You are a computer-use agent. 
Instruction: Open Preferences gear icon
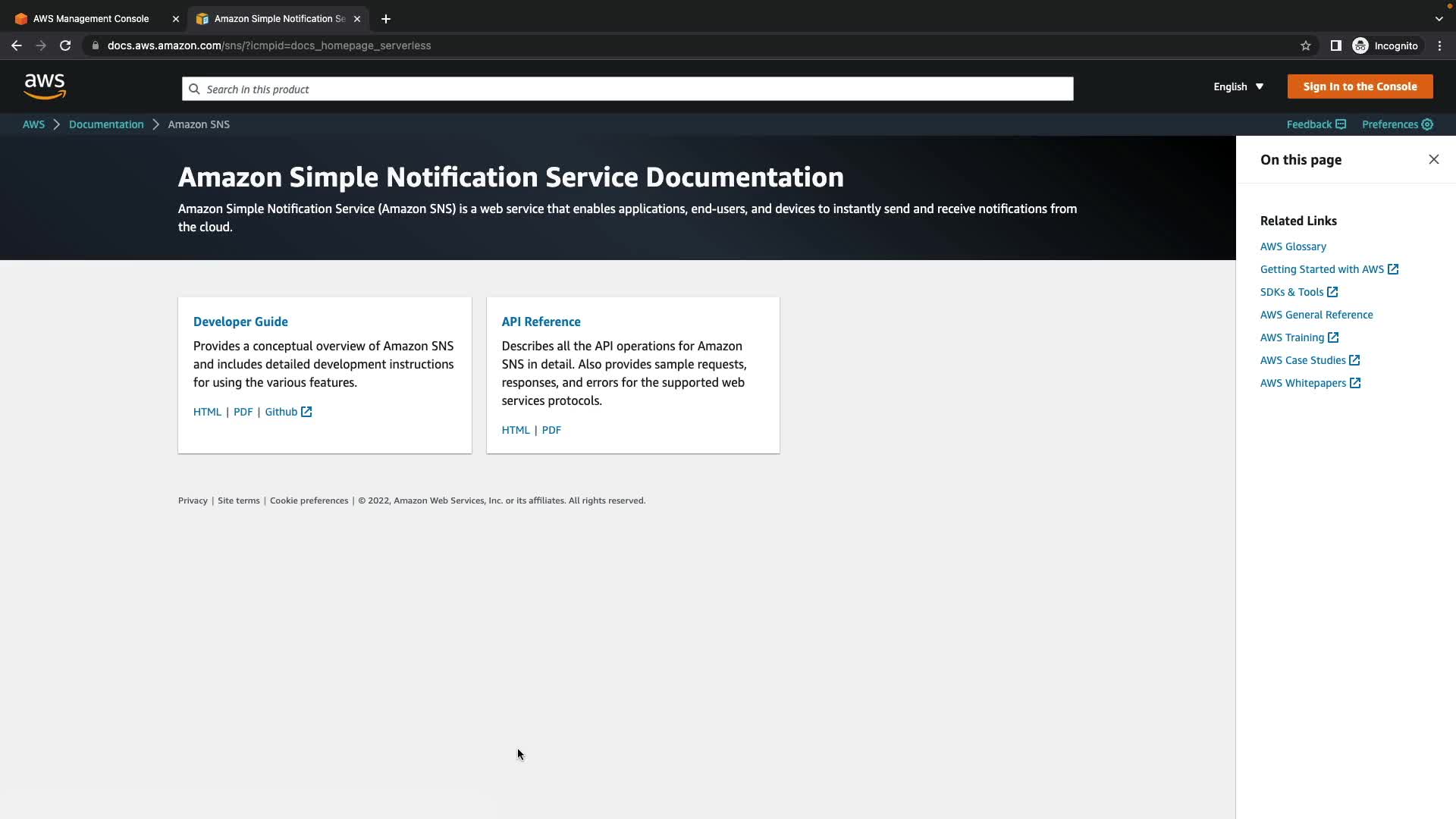tap(1427, 124)
